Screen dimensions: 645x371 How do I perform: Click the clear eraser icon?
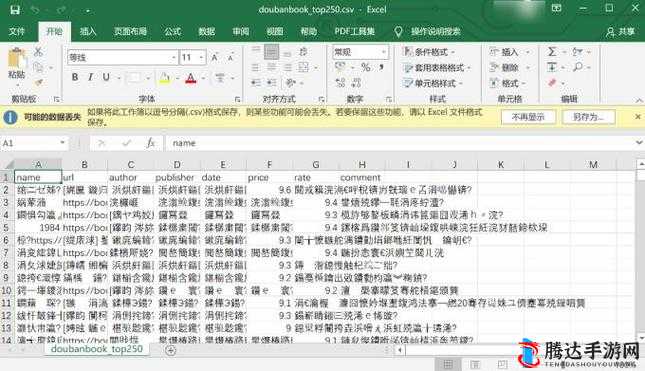point(552,83)
